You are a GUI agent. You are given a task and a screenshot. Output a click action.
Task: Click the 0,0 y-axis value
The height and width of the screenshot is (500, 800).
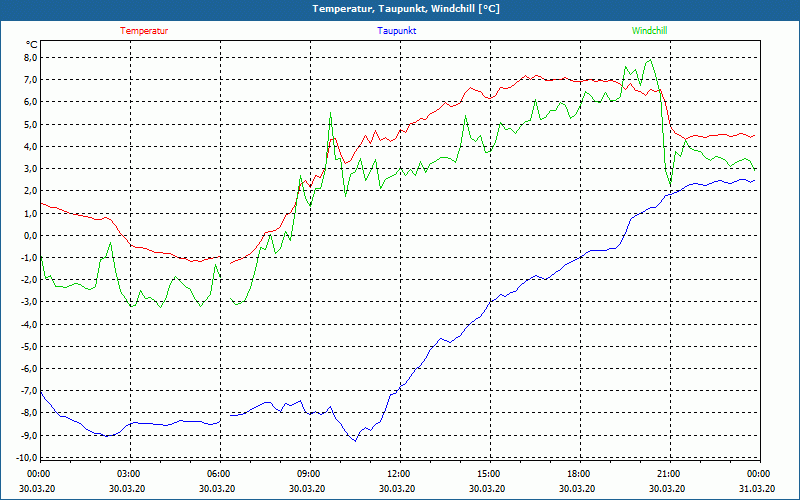(31, 236)
